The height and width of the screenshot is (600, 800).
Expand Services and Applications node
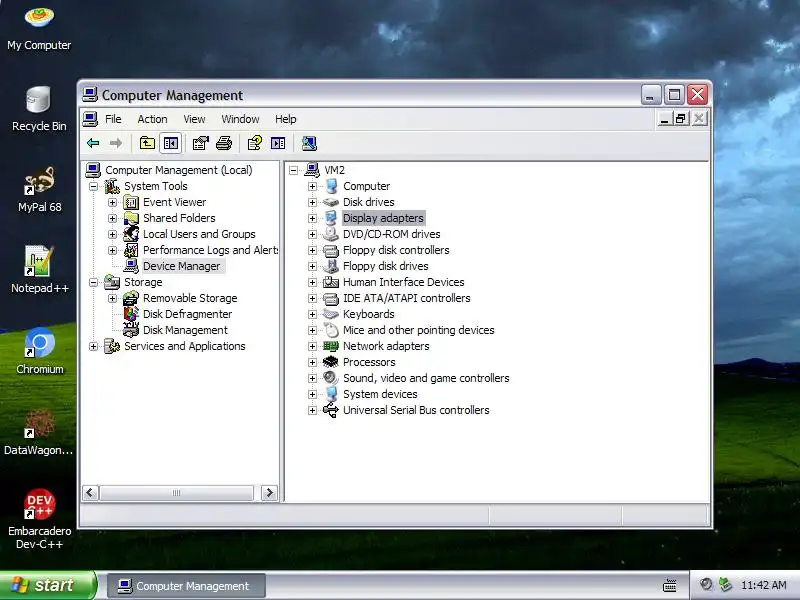coord(93,346)
